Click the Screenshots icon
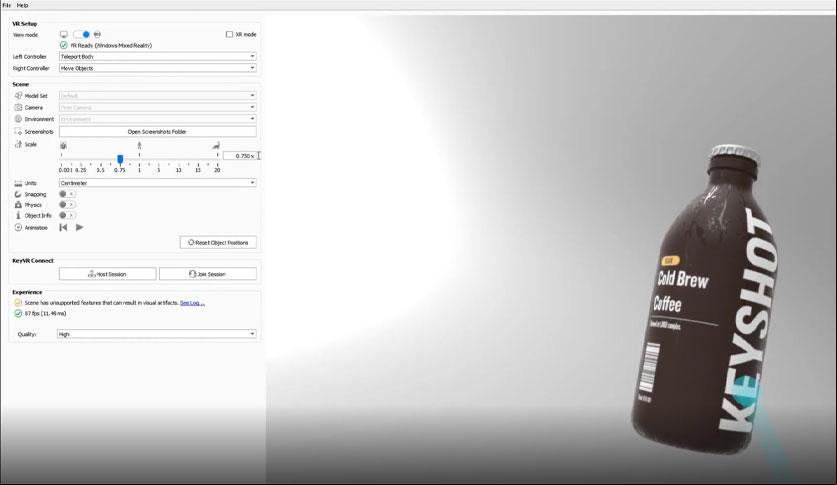Screen dimensions: 837x485 click(x=18, y=131)
